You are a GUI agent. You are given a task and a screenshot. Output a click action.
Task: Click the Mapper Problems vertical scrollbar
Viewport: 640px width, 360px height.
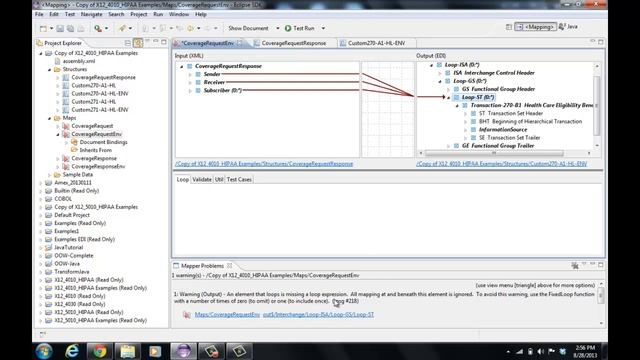601,296
